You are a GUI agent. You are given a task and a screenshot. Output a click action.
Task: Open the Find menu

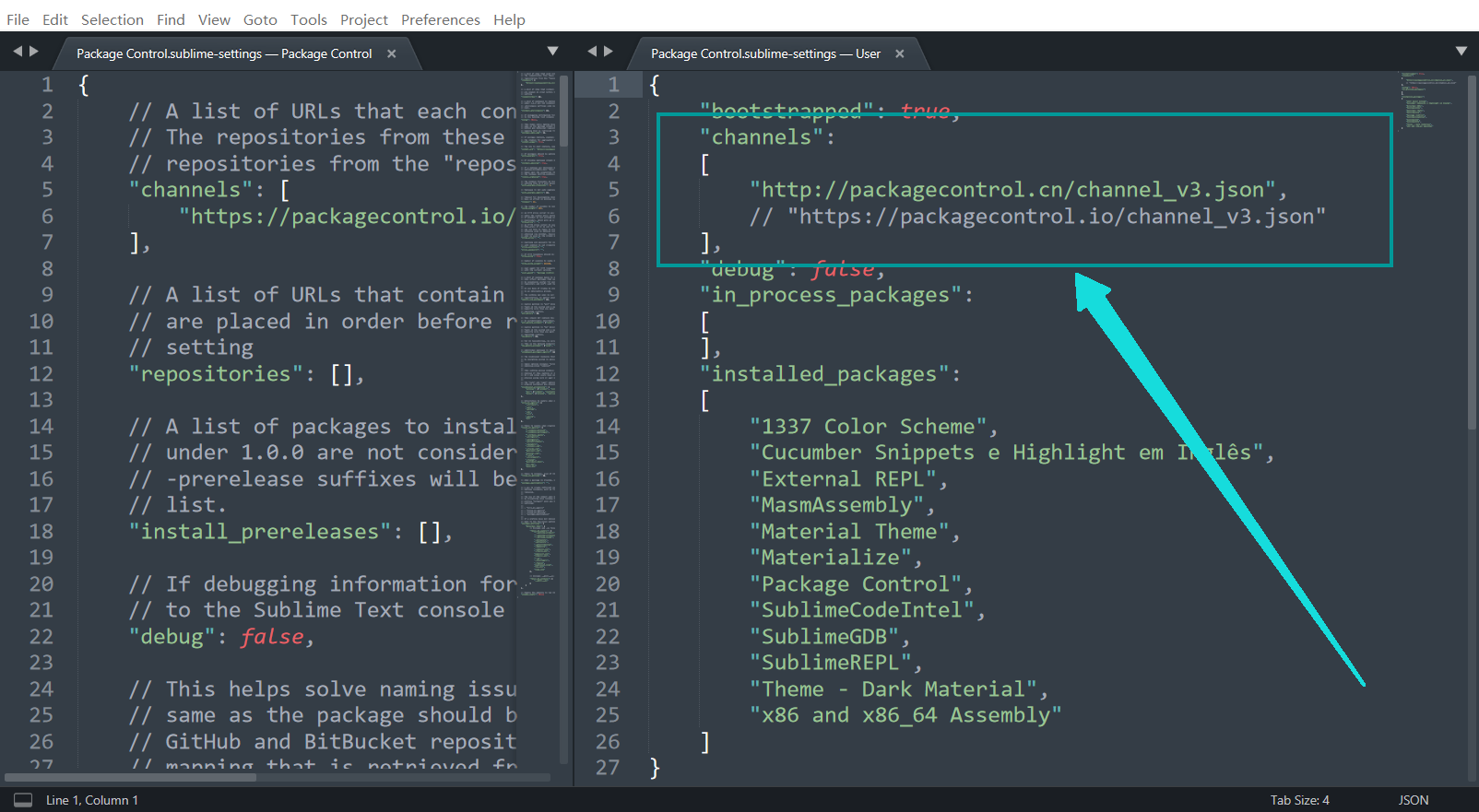click(171, 19)
